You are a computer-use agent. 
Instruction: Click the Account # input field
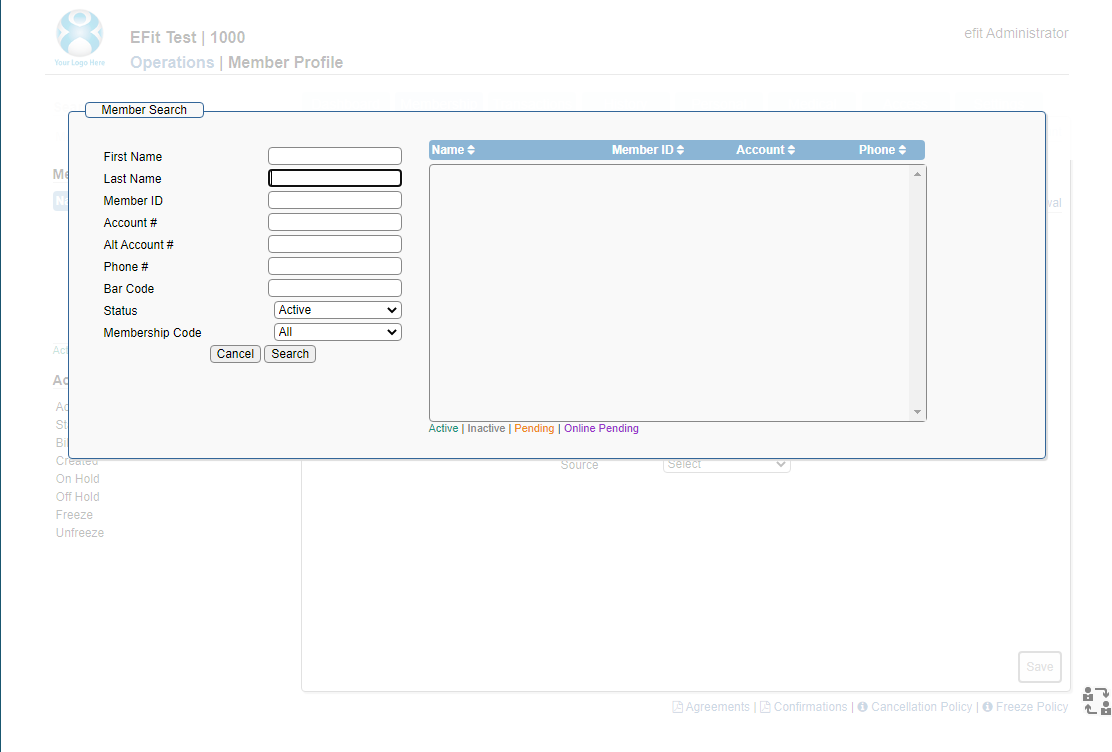335,222
